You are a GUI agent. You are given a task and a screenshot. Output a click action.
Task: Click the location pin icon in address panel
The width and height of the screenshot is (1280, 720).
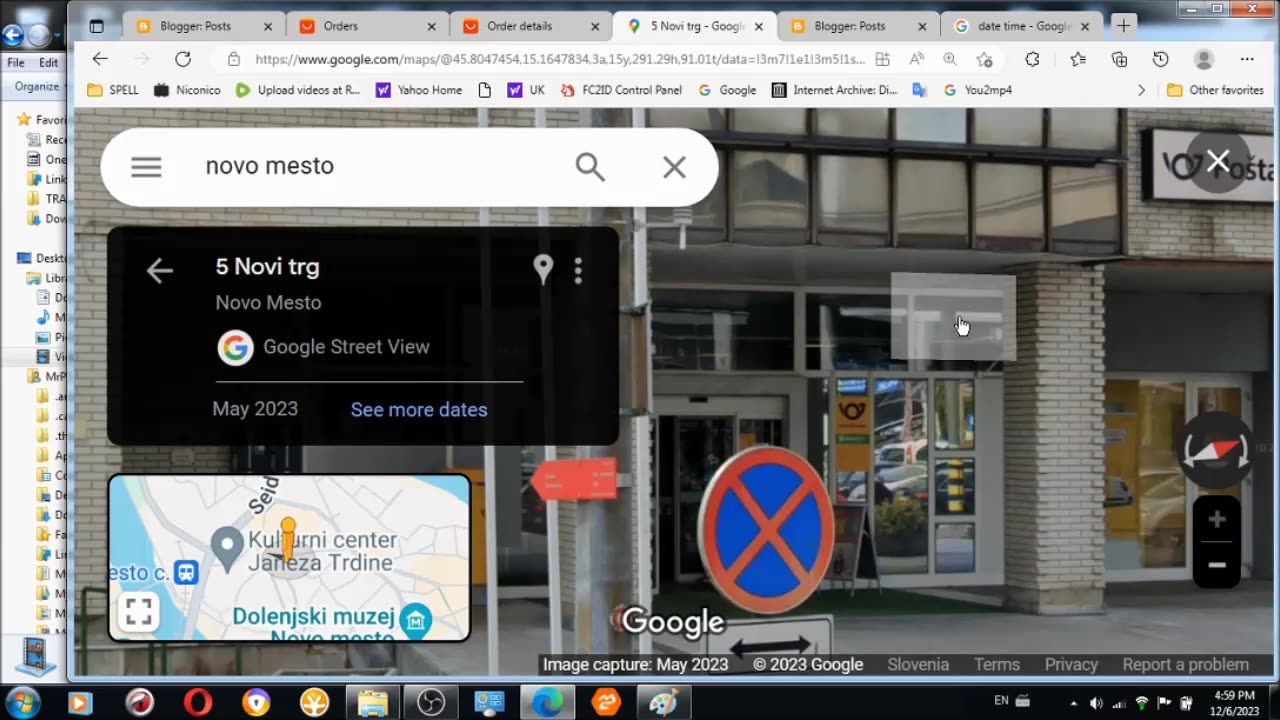click(x=543, y=270)
